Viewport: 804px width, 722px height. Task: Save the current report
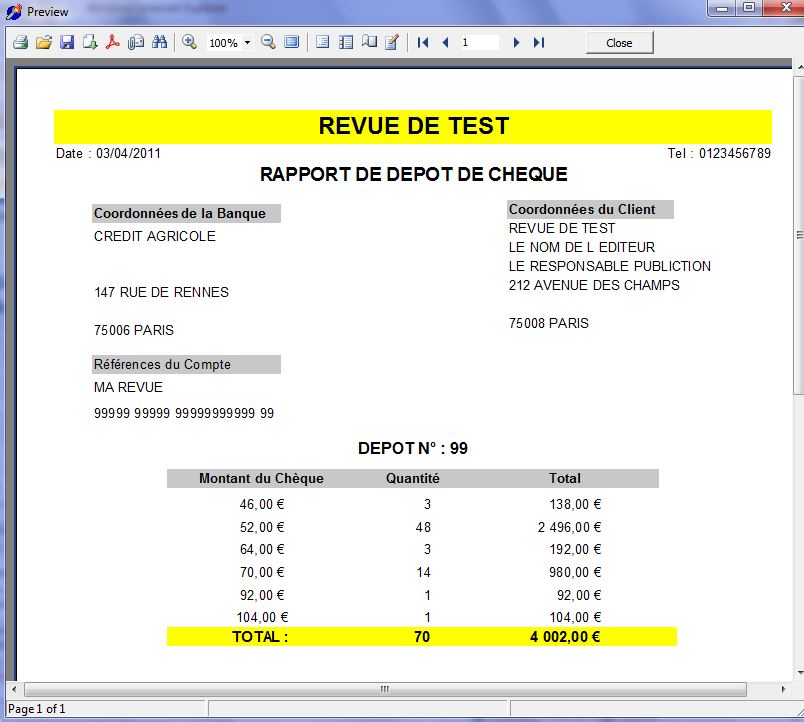(x=67, y=42)
